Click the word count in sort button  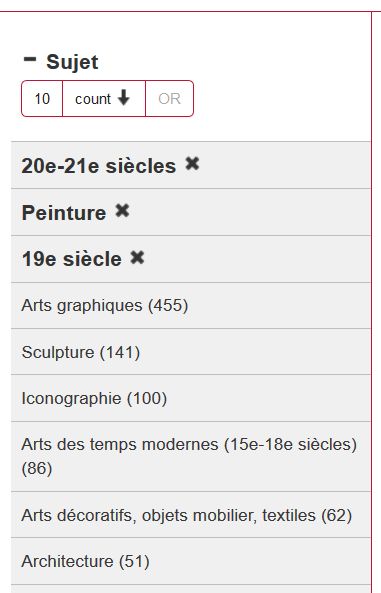[93, 99]
